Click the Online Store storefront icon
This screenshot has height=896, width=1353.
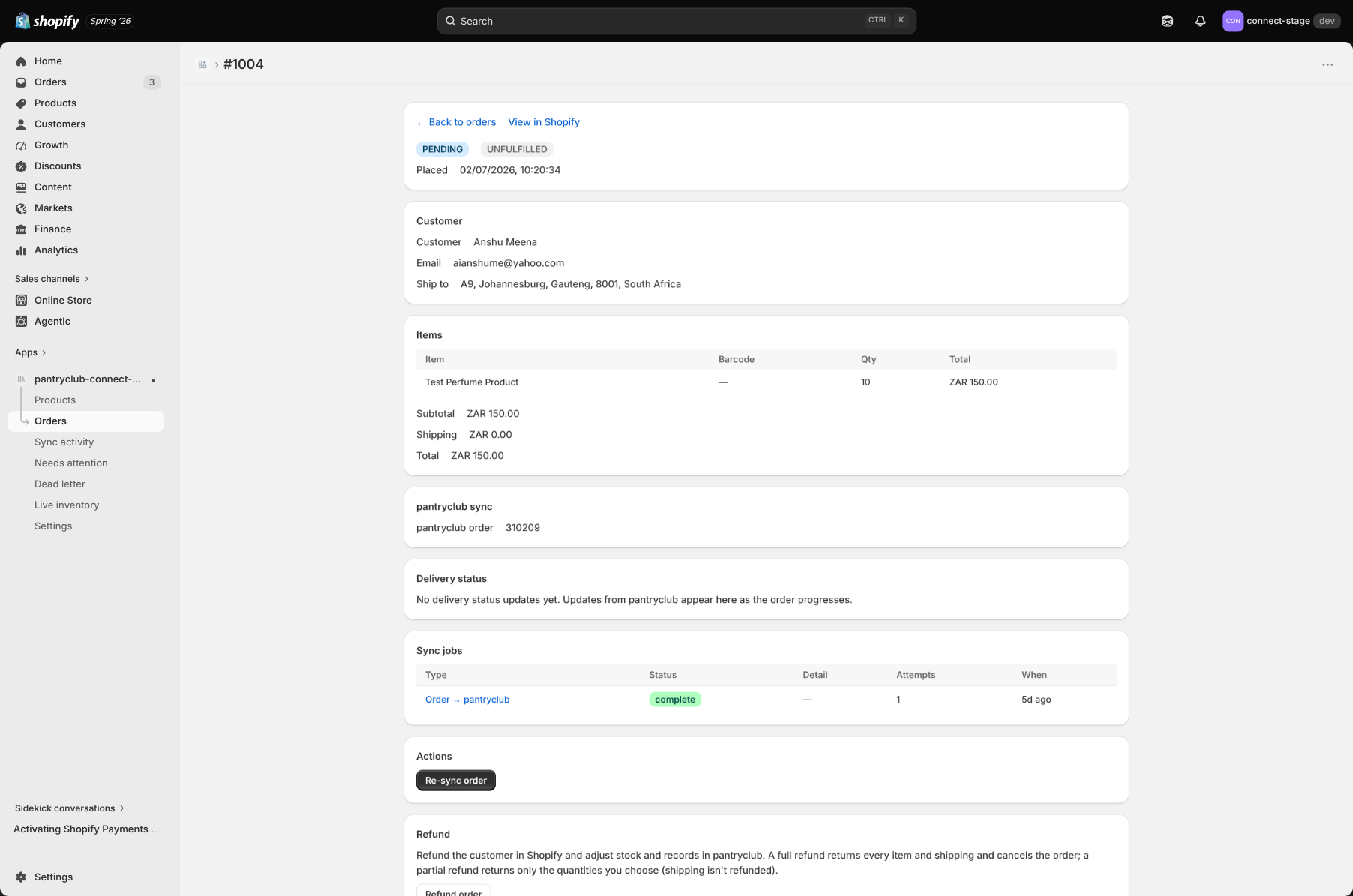(x=21, y=300)
